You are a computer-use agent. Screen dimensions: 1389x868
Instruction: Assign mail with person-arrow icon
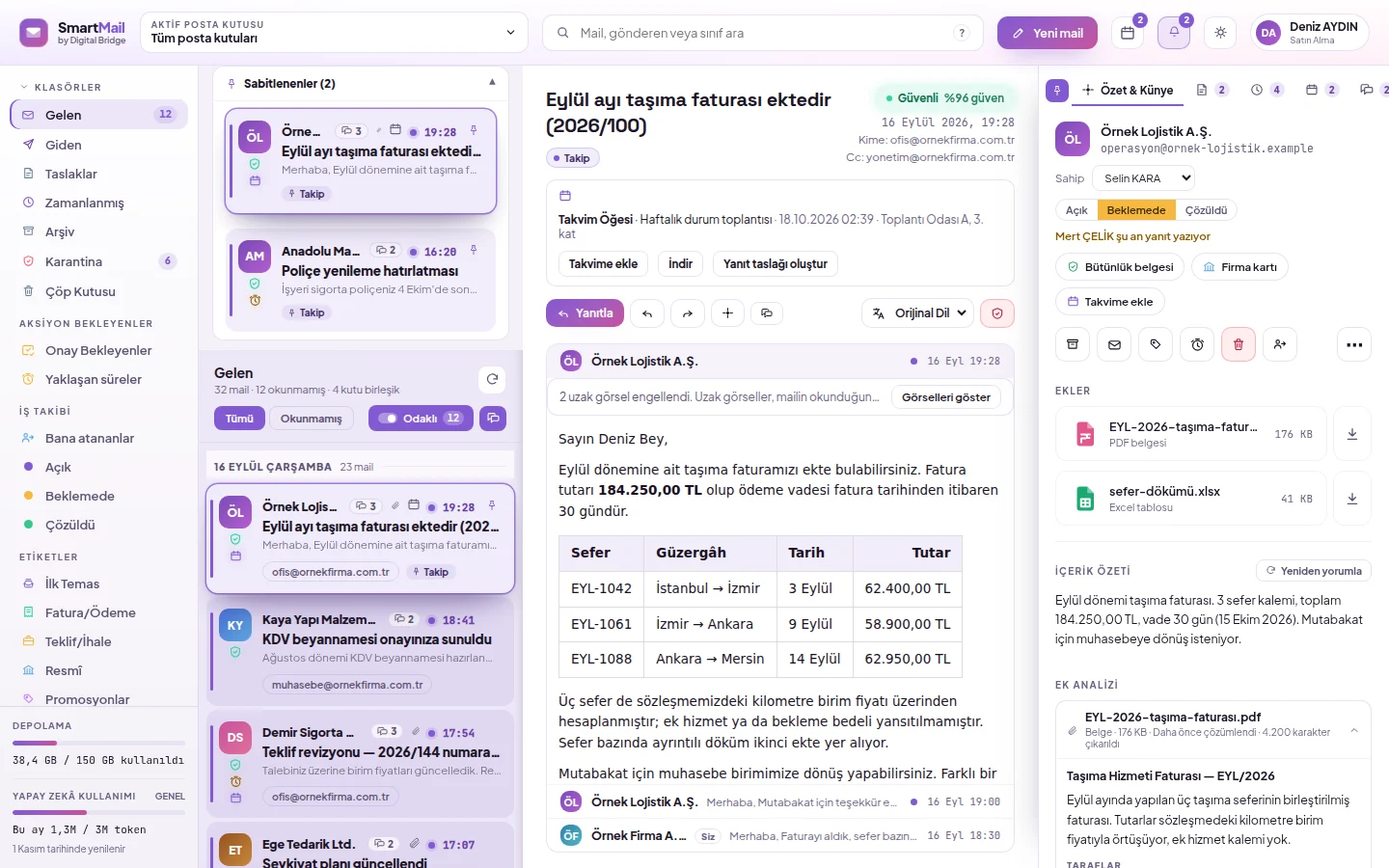click(1280, 344)
